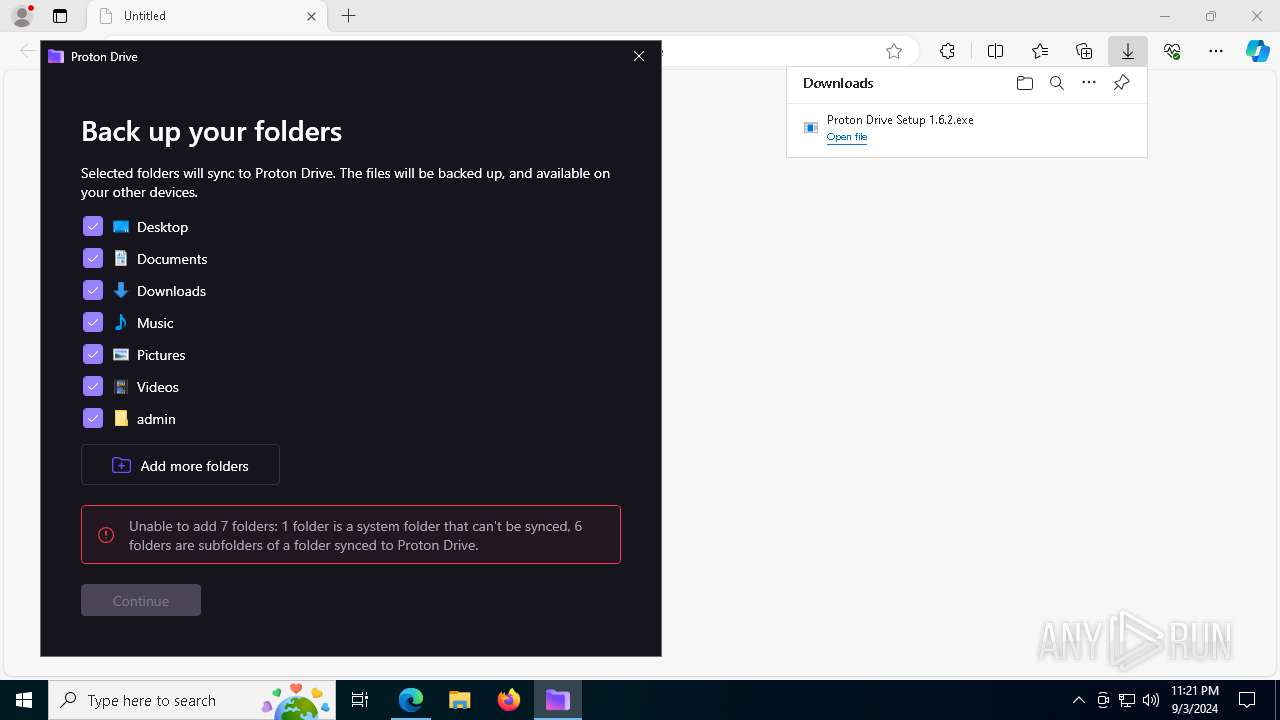Viewport: 1280px width, 720px height.
Task: Click the Videos film folder icon
Action: click(x=121, y=386)
